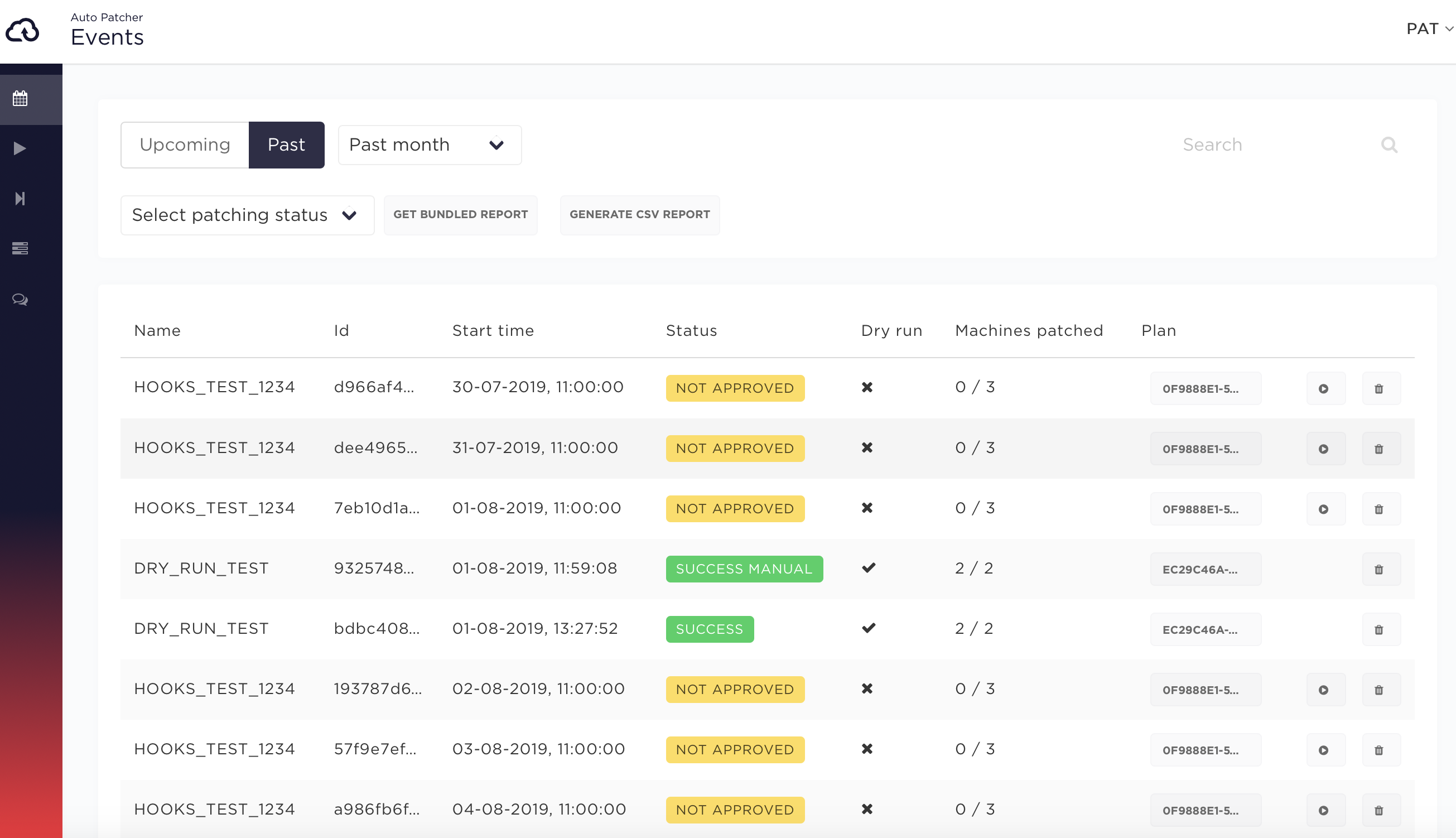Open the calendar events sidebar icon
Image resolution: width=1456 pixels, height=838 pixels.
(20, 98)
